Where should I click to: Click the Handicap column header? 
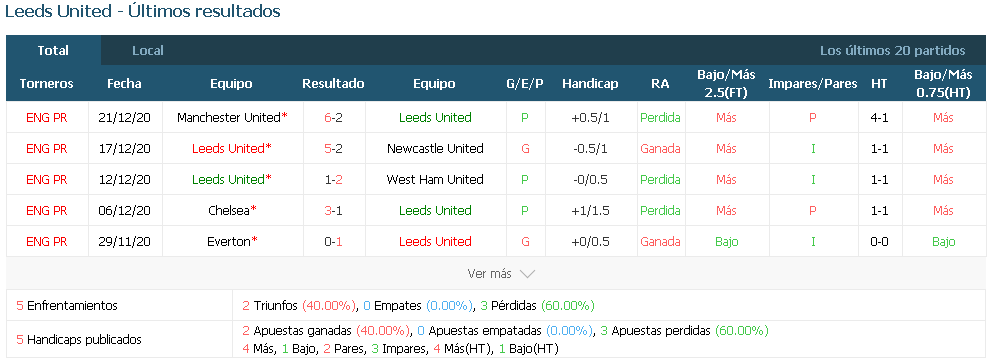pyautogui.click(x=590, y=84)
